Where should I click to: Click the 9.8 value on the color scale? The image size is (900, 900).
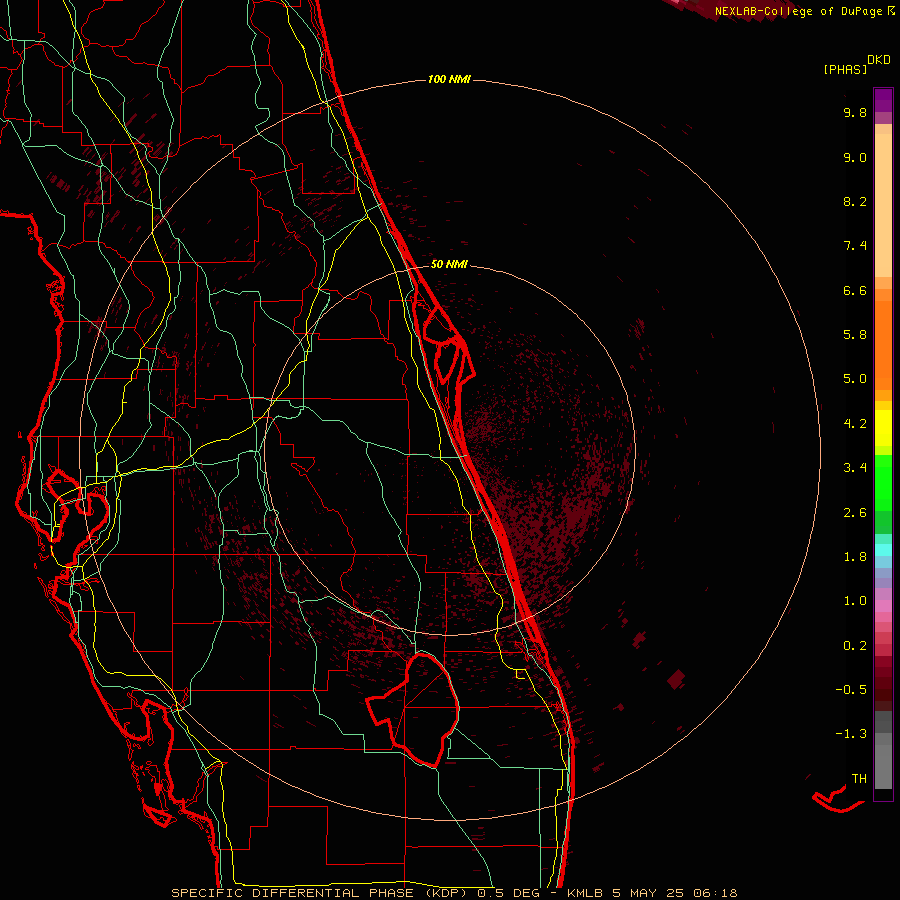(x=855, y=112)
